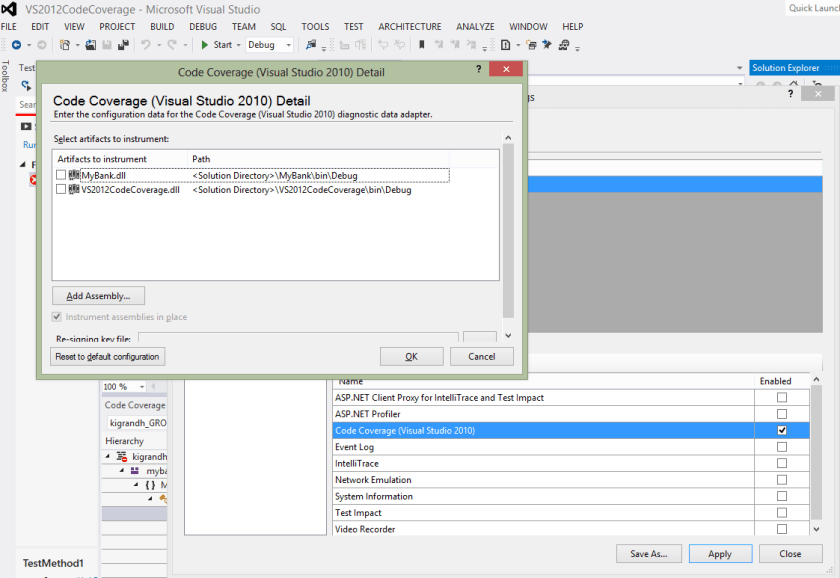840x578 pixels.
Task: Click the Redo toolbar icon
Action: [x=171, y=44]
